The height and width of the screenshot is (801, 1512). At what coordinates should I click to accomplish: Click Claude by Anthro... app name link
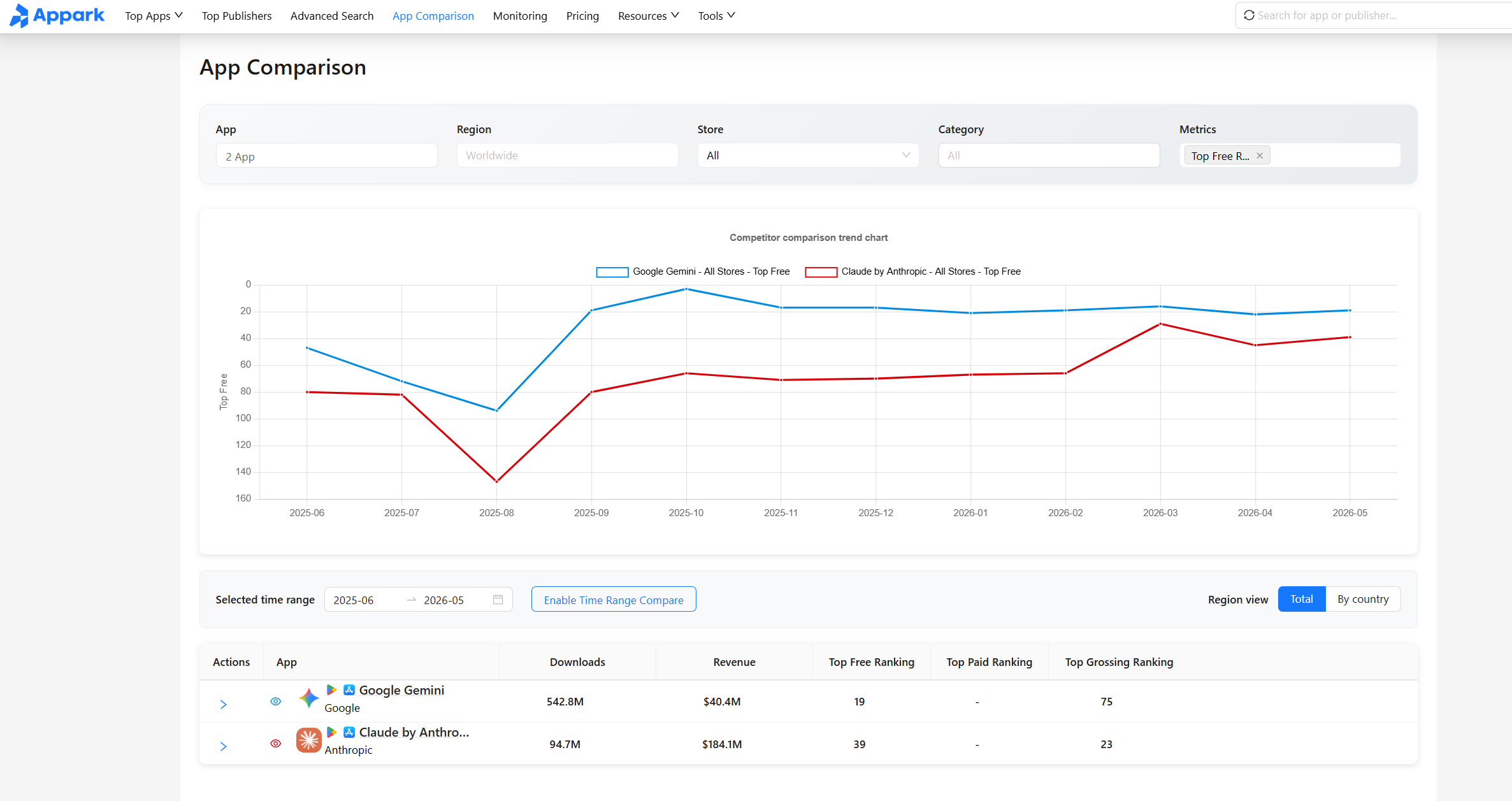click(x=414, y=732)
